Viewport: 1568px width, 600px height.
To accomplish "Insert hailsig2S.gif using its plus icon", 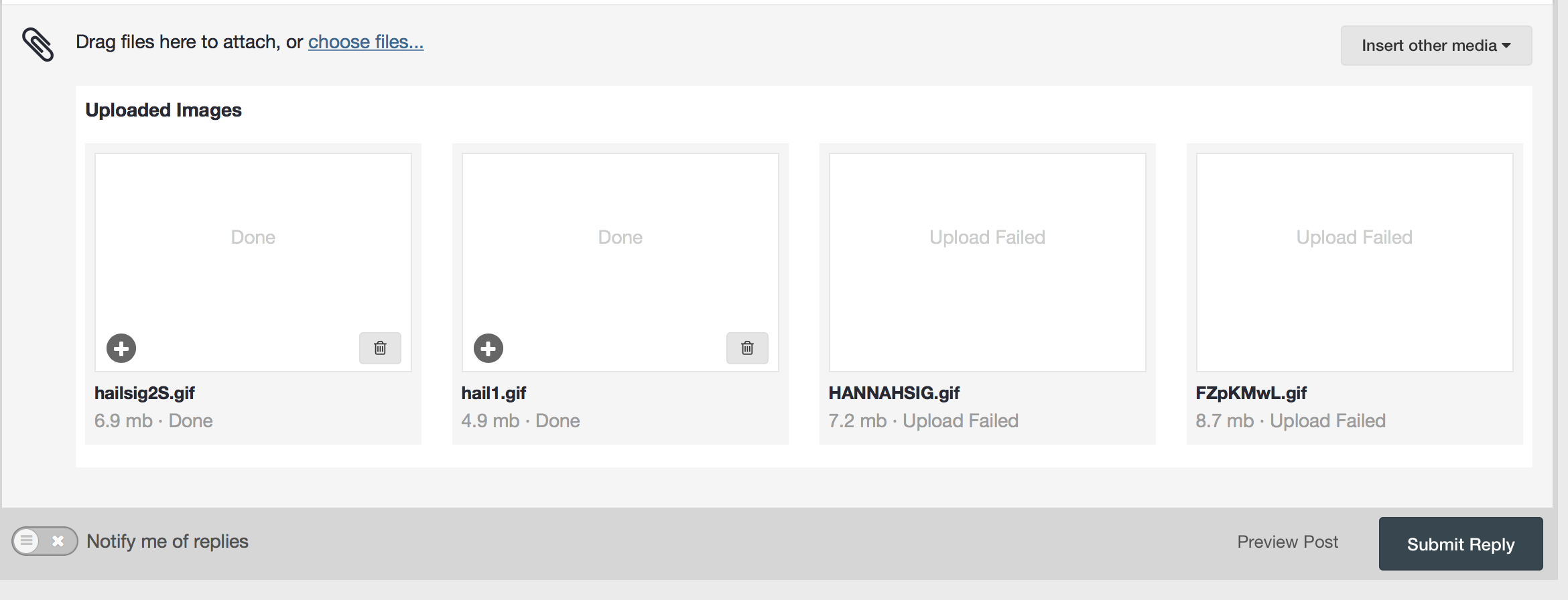I will [x=121, y=348].
